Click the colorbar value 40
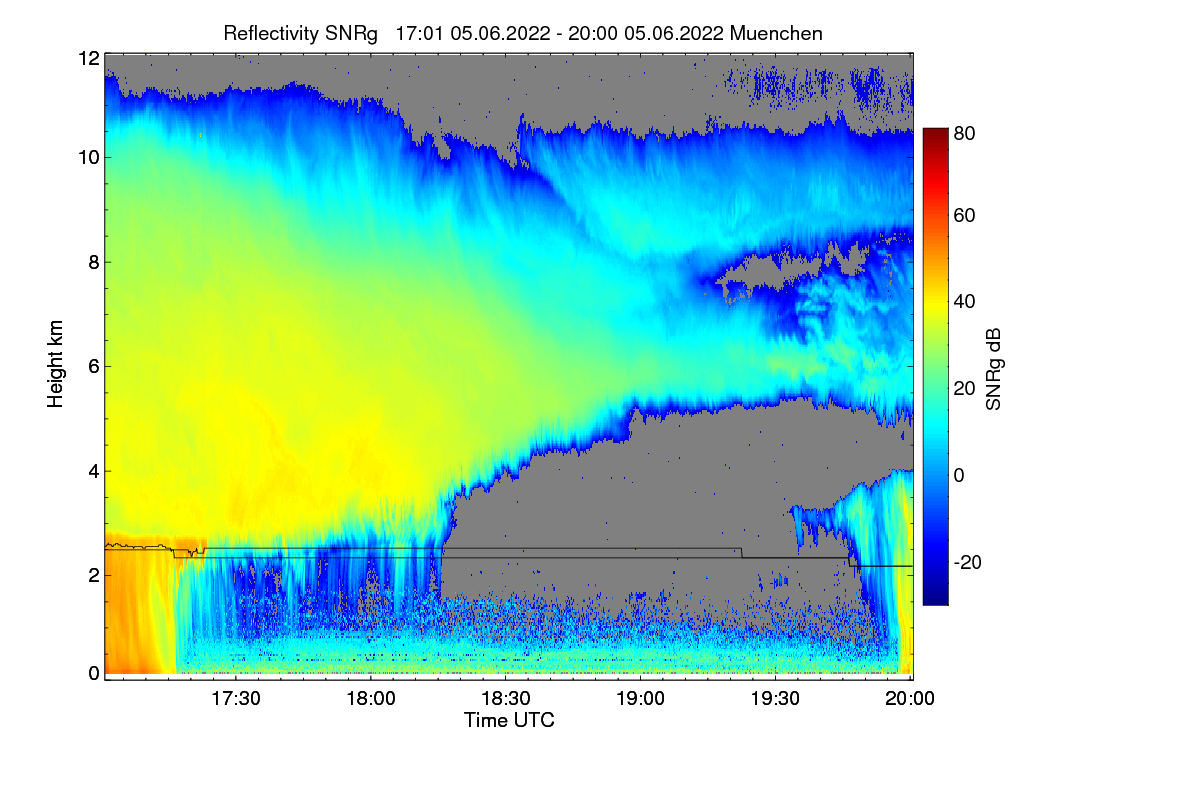Image resolution: width=1200 pixels, height=800 pixels. (964, 302)
